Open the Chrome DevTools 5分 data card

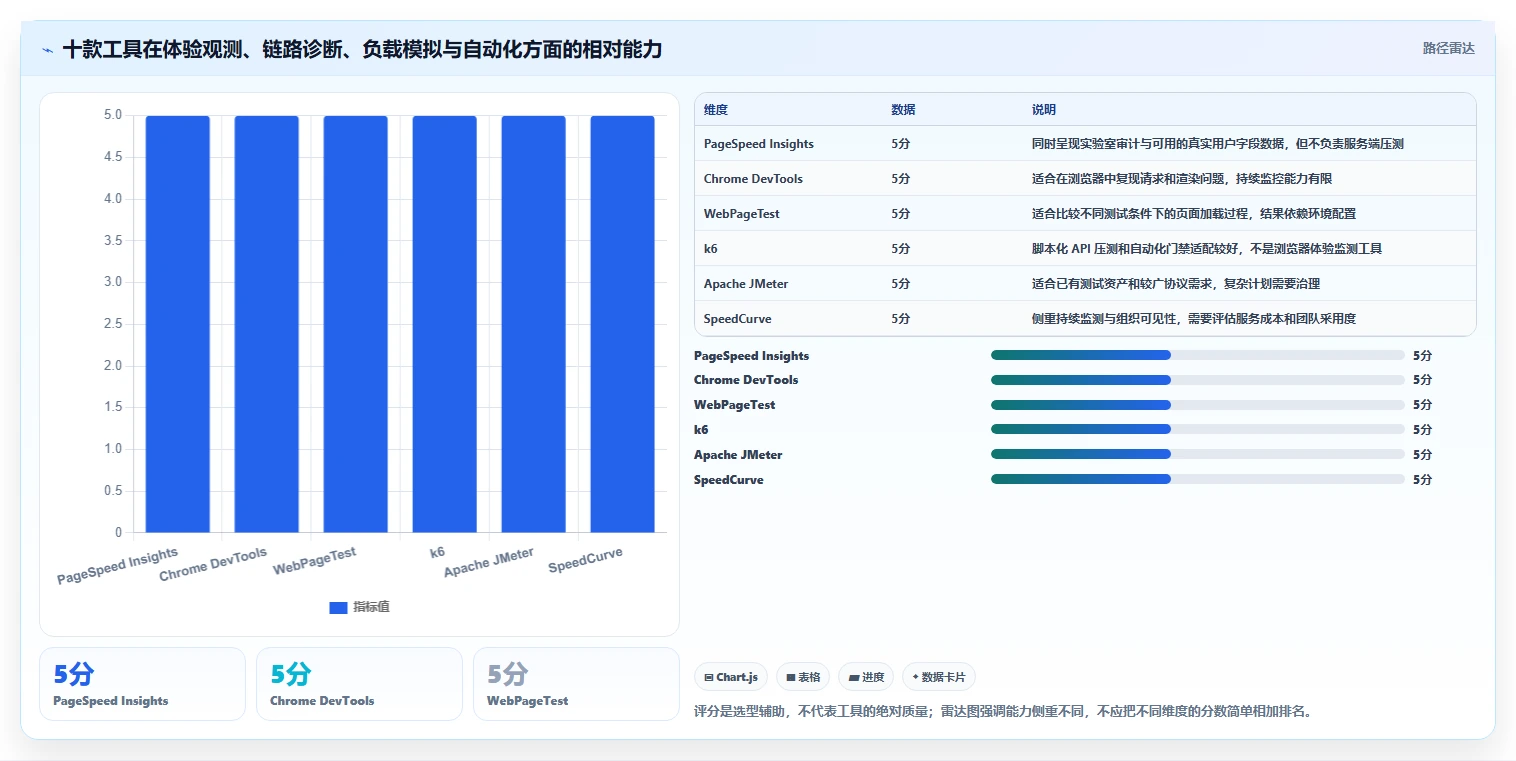[x=359, y=684]
